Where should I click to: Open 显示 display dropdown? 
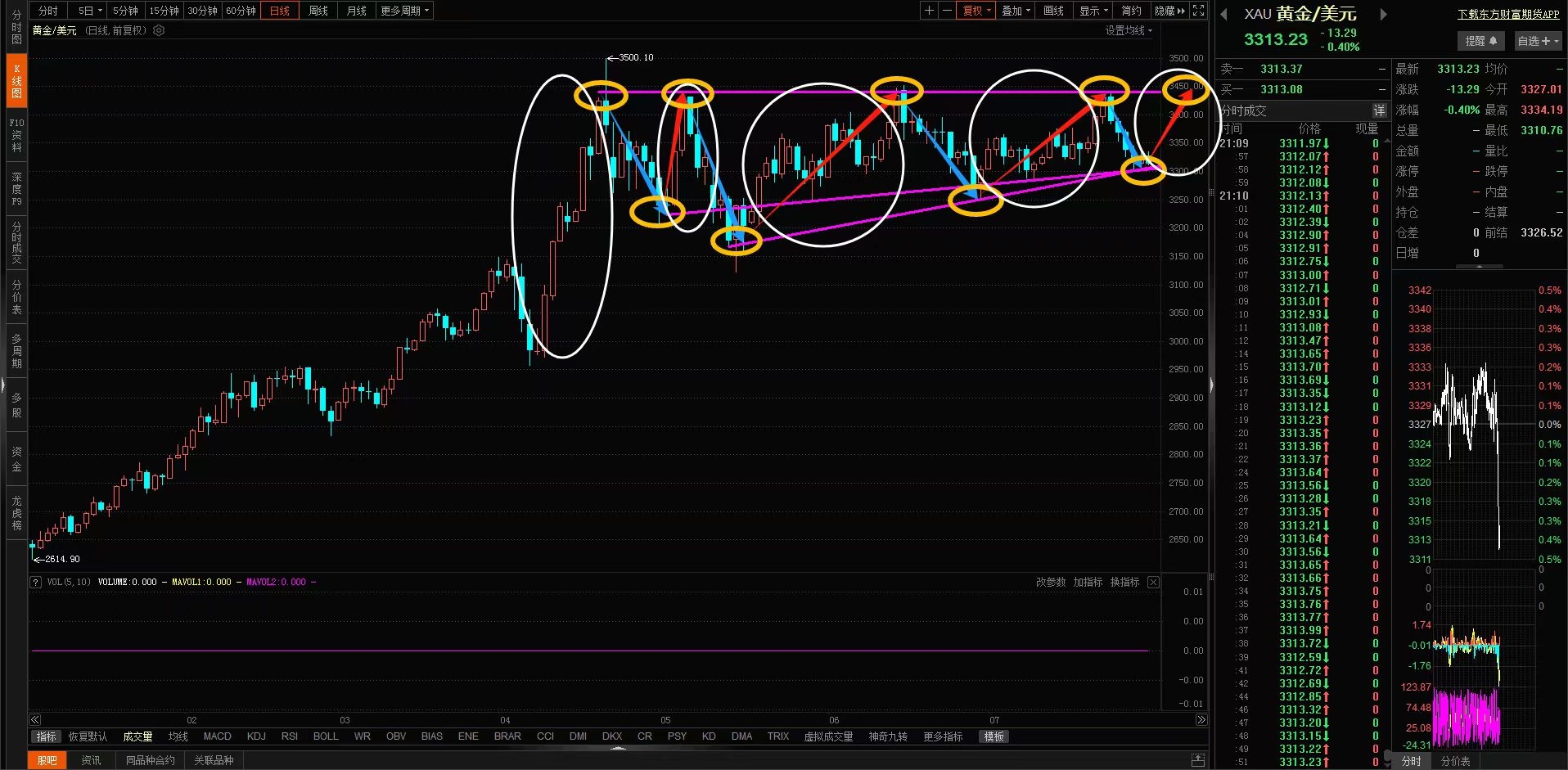pos(1093,11)
